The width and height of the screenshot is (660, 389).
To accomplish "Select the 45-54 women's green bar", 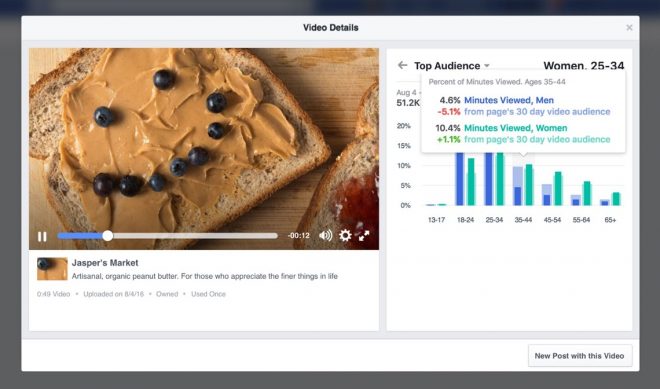I will tap(558, 188).
